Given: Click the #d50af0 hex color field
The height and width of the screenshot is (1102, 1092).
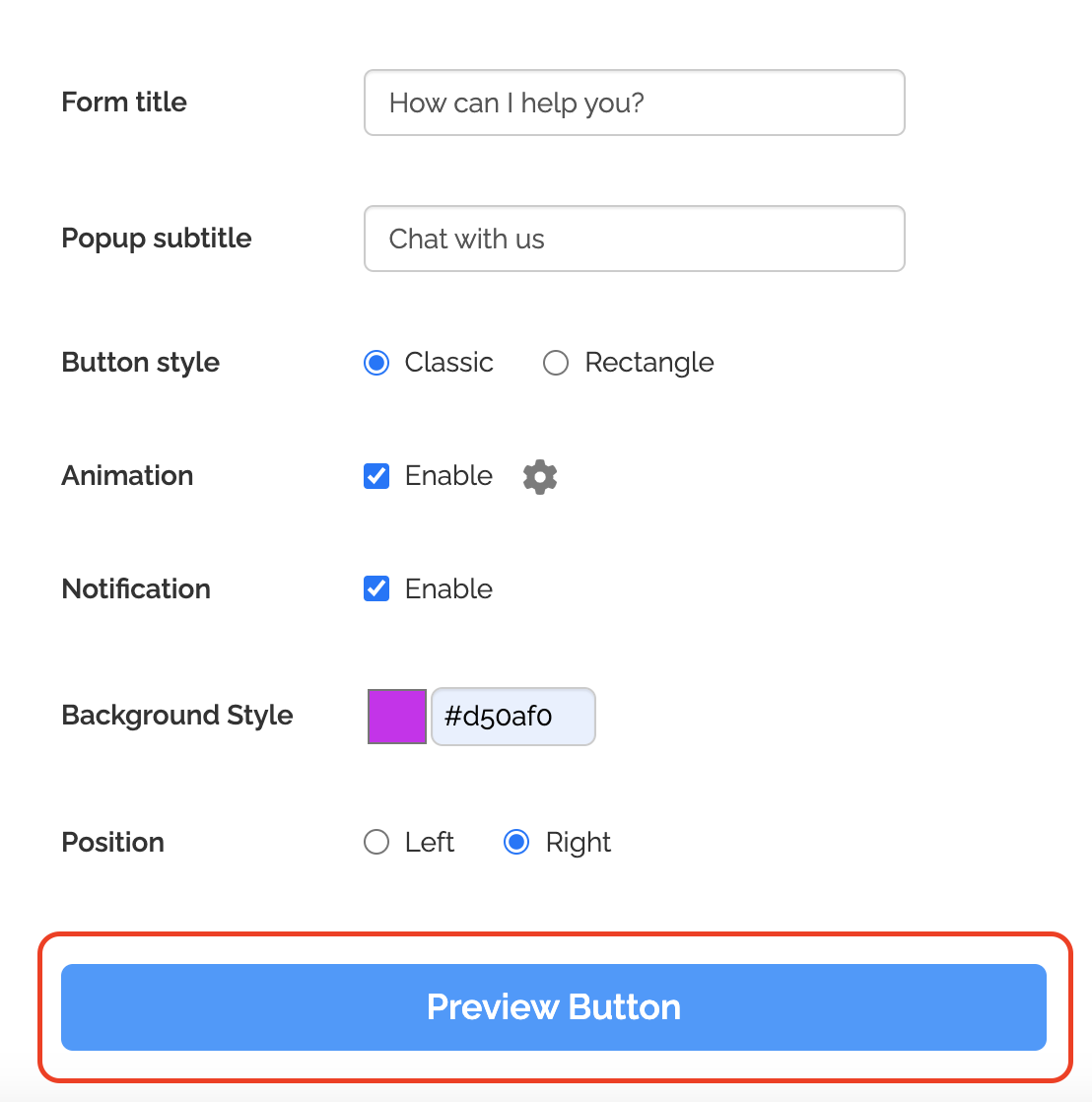Looking at the screenshot, I should point(512,717).
